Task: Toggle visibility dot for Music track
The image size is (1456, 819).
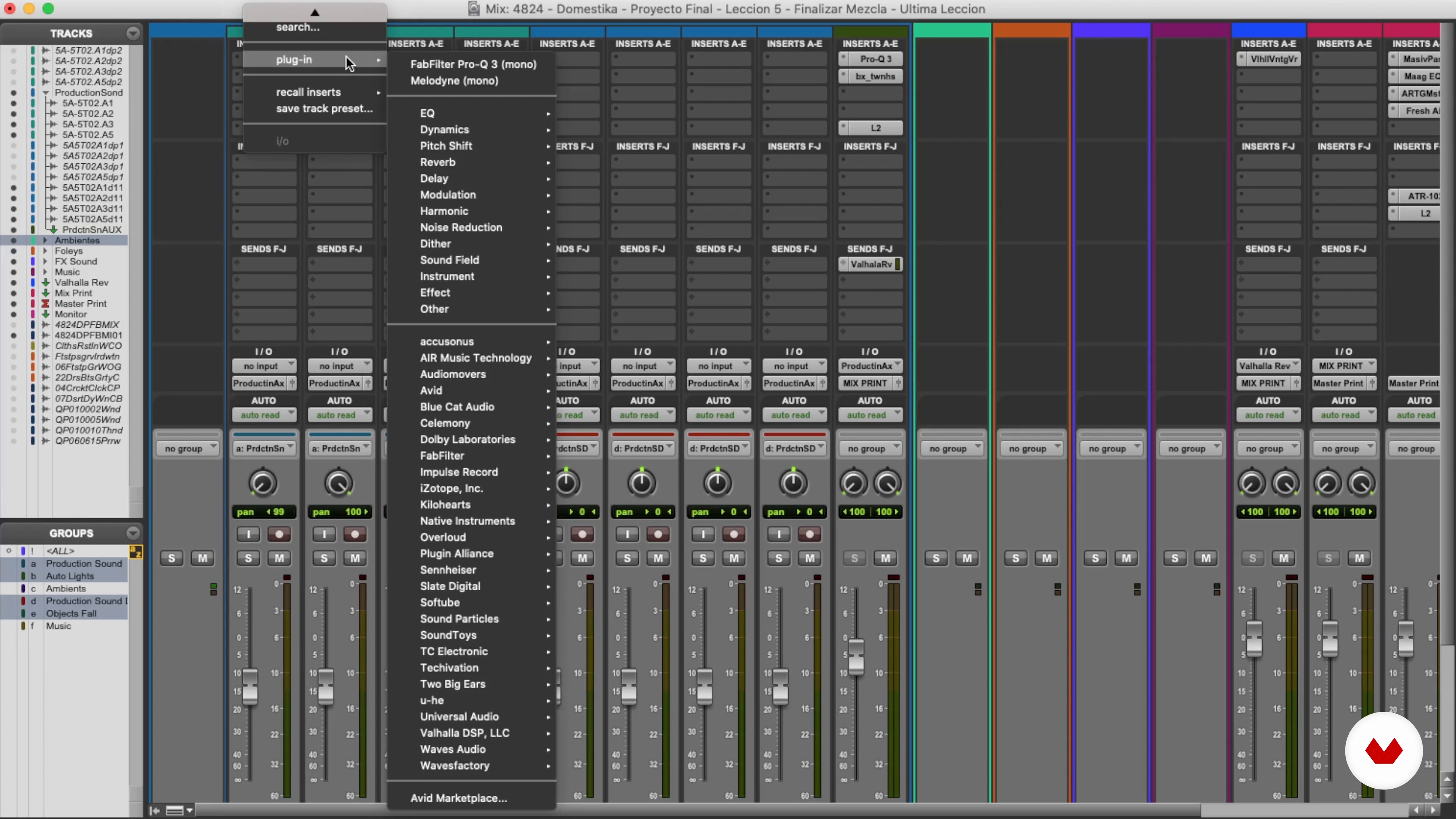Action: tap(14, 272)
